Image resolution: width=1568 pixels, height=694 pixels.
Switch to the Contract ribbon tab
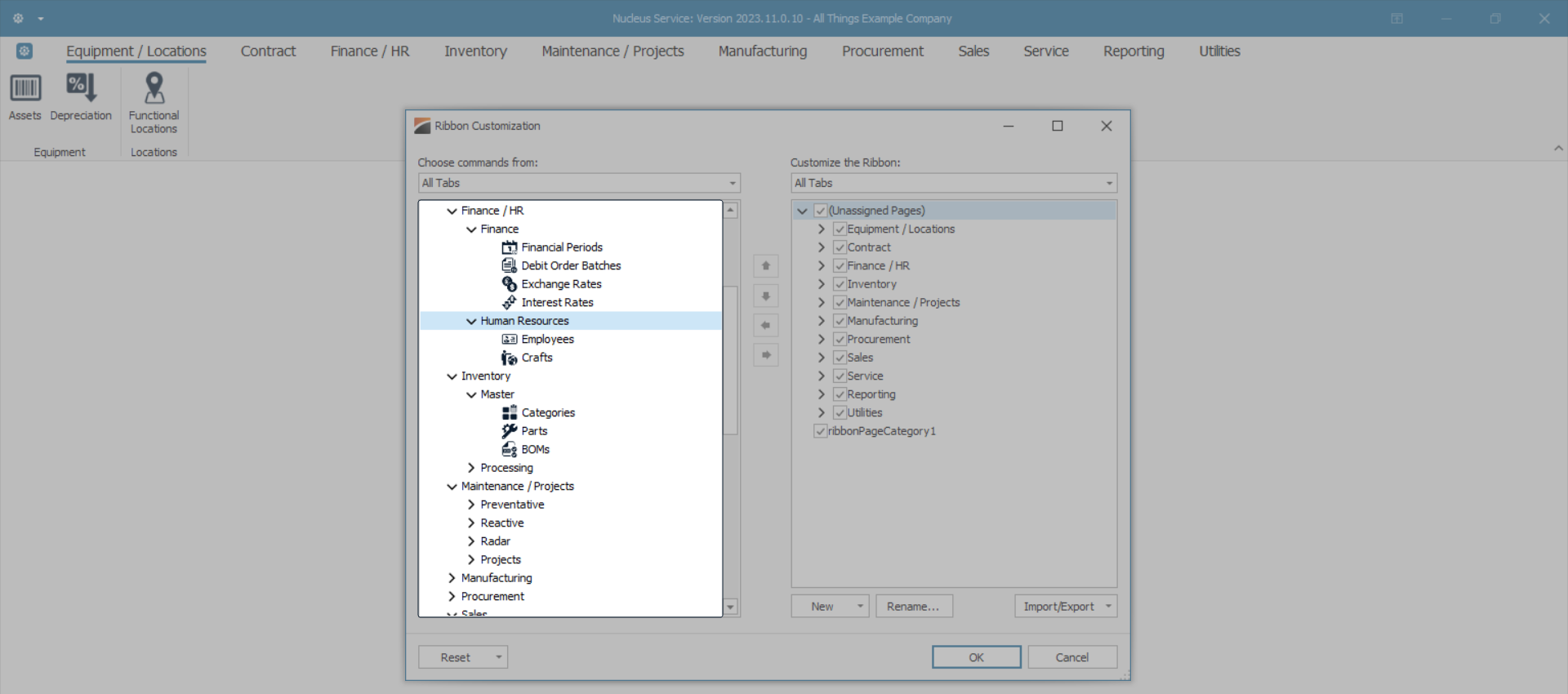[268, 51]
